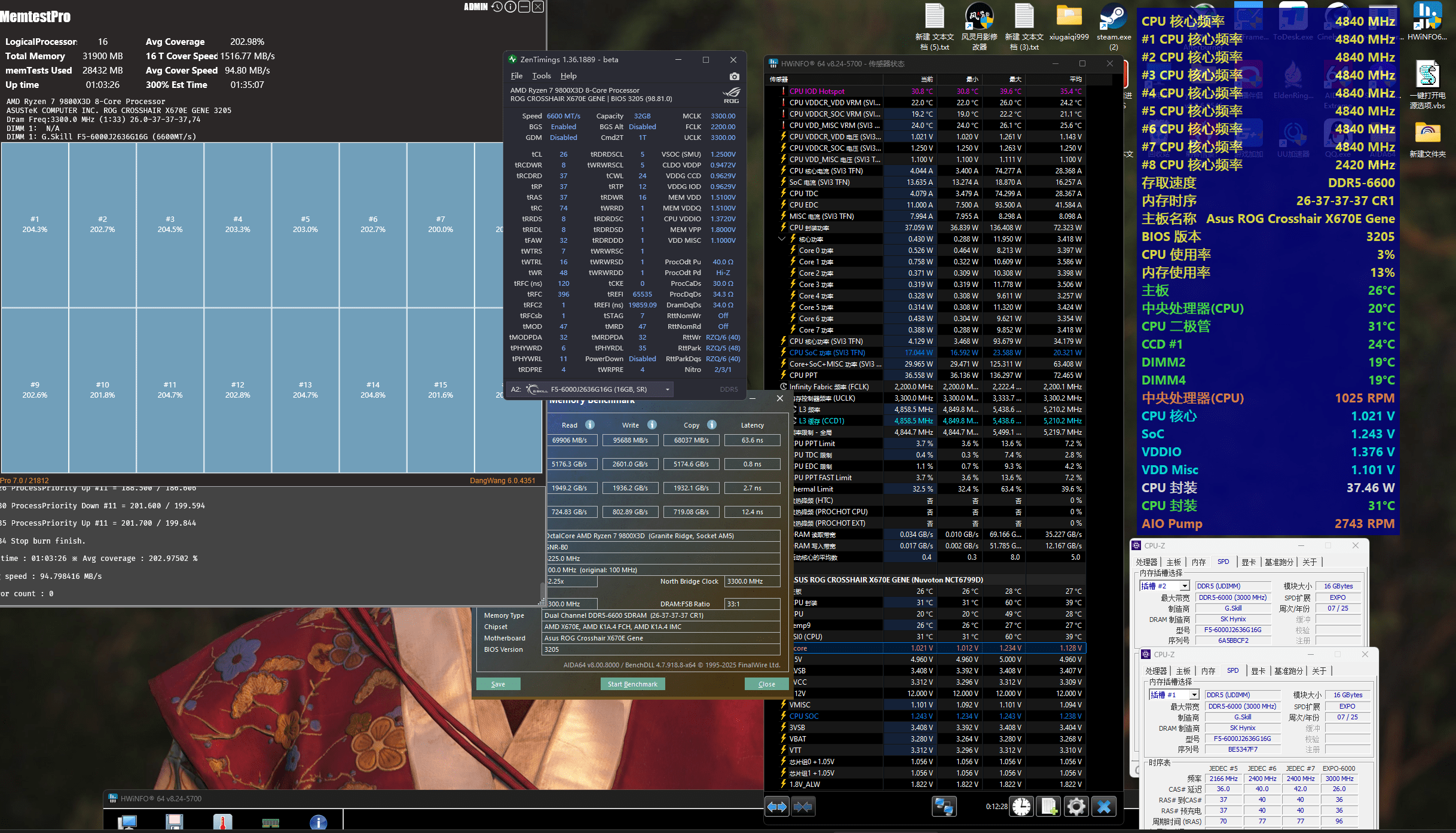Open CPU-Z memory slot #1 dropdown

click(x=1194, y=695)
